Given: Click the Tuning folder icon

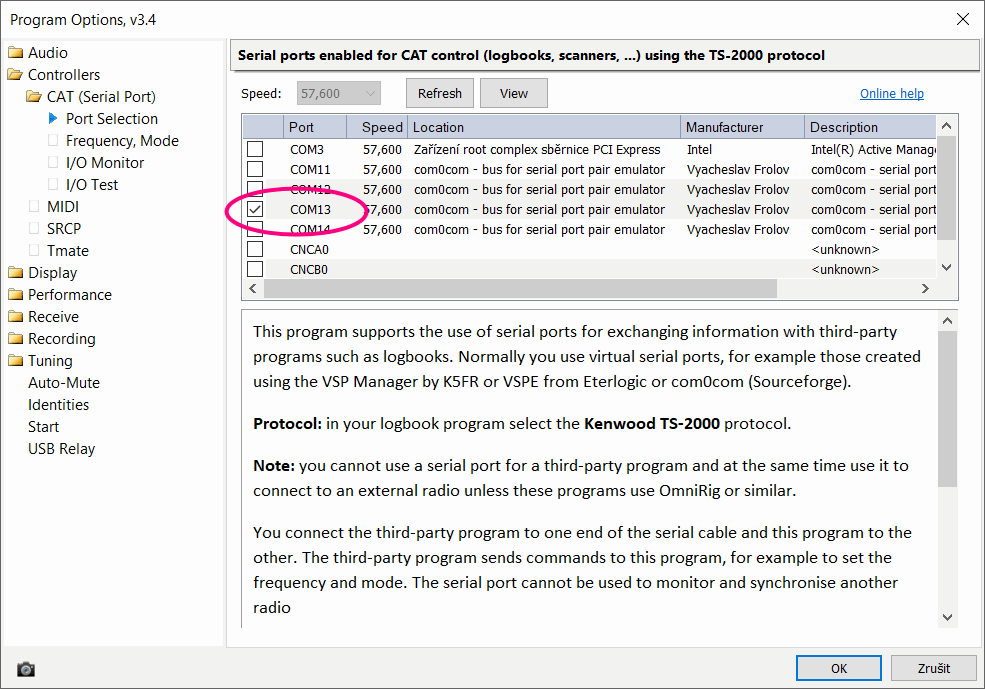Looking at the screenshot, I should (x=16, y=360).
